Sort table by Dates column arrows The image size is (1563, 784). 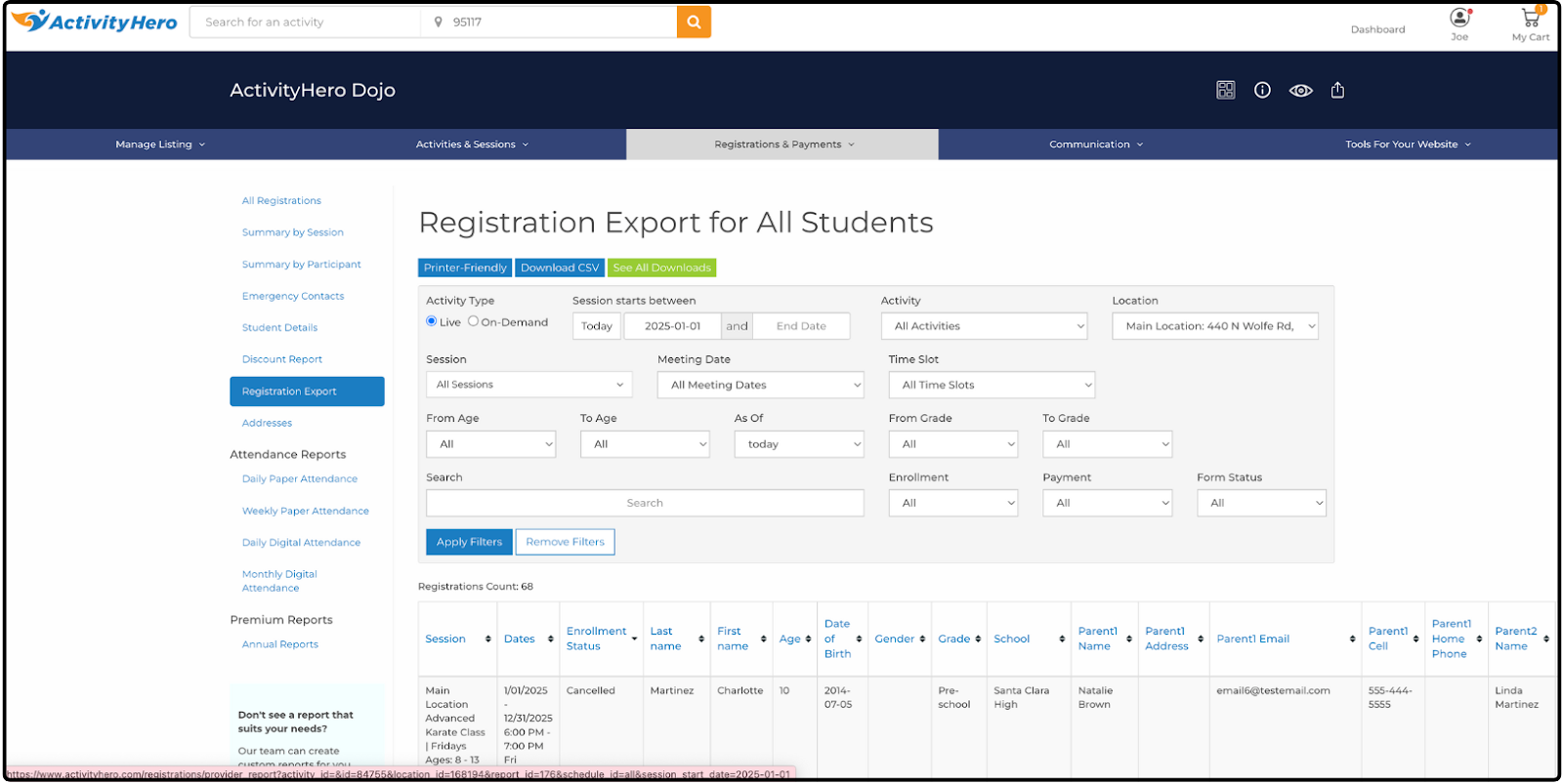[550, 639]
